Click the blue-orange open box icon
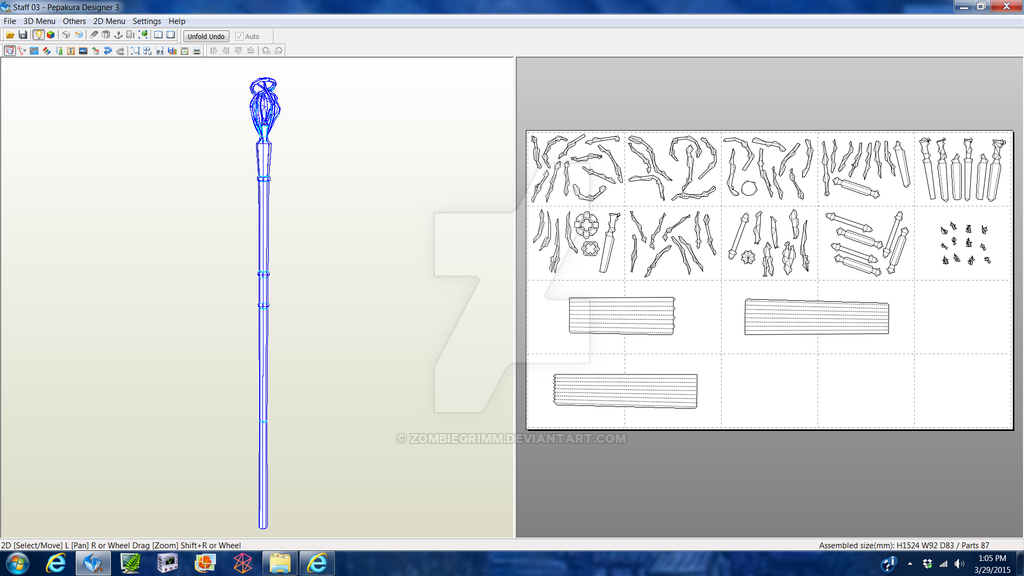This screenshot has width=1024, height=576. 78,35
